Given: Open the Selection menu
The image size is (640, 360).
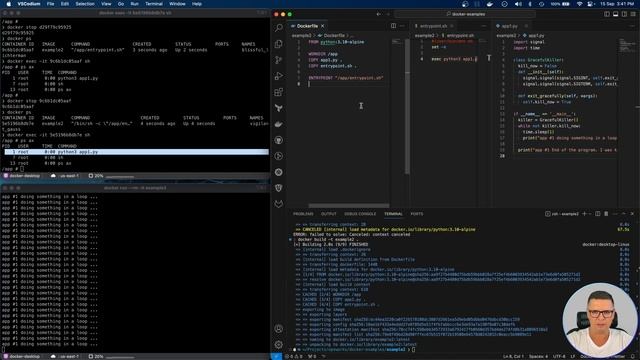Looking at the screenshot, I should [x=85, y=4].
